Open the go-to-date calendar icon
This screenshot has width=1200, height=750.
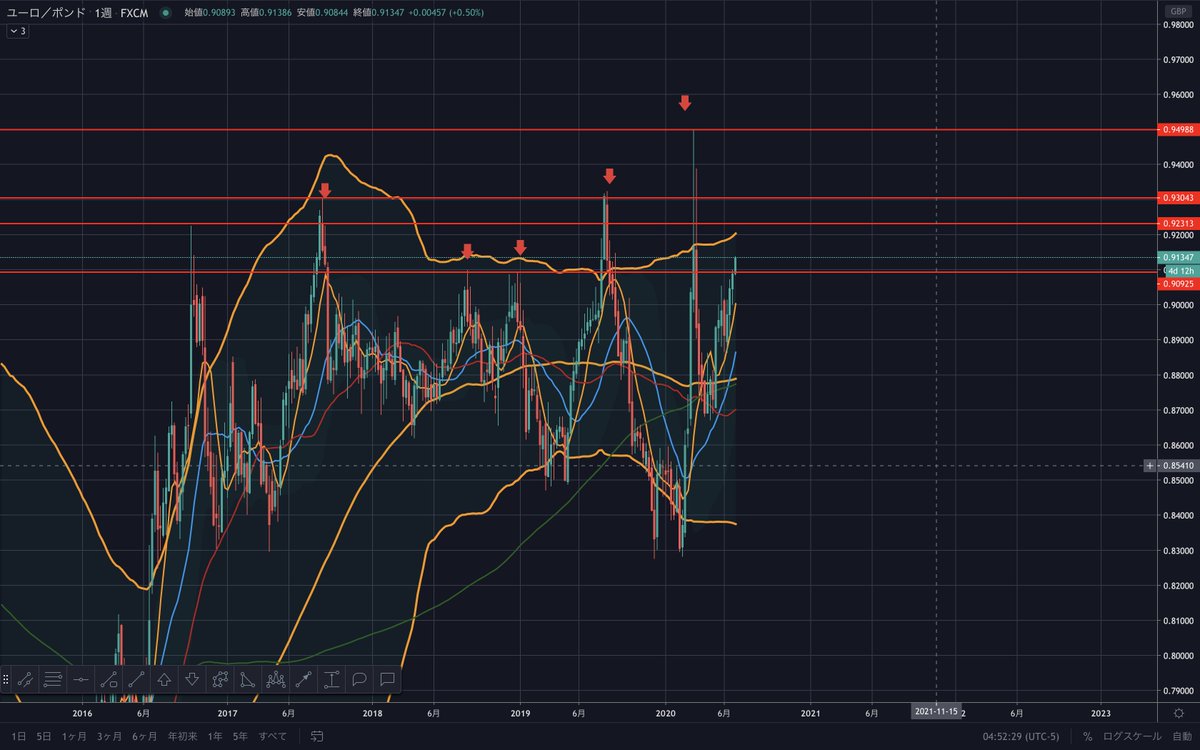316,737
